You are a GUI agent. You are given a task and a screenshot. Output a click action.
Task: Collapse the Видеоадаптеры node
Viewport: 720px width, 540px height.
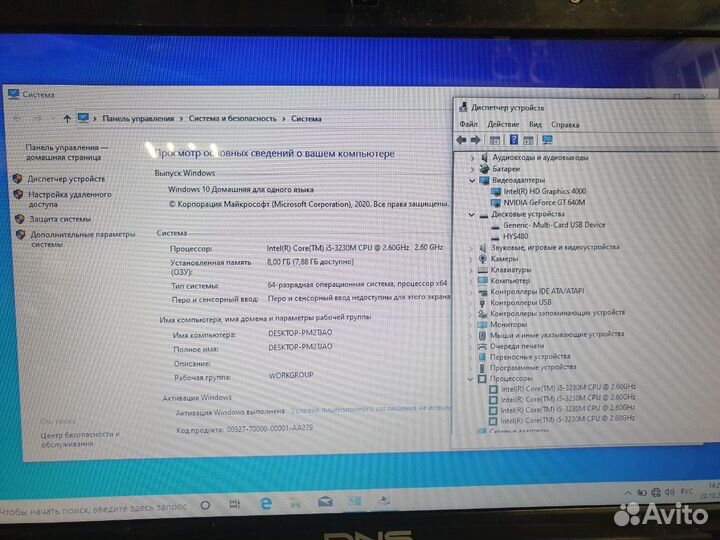pos(472,180)
